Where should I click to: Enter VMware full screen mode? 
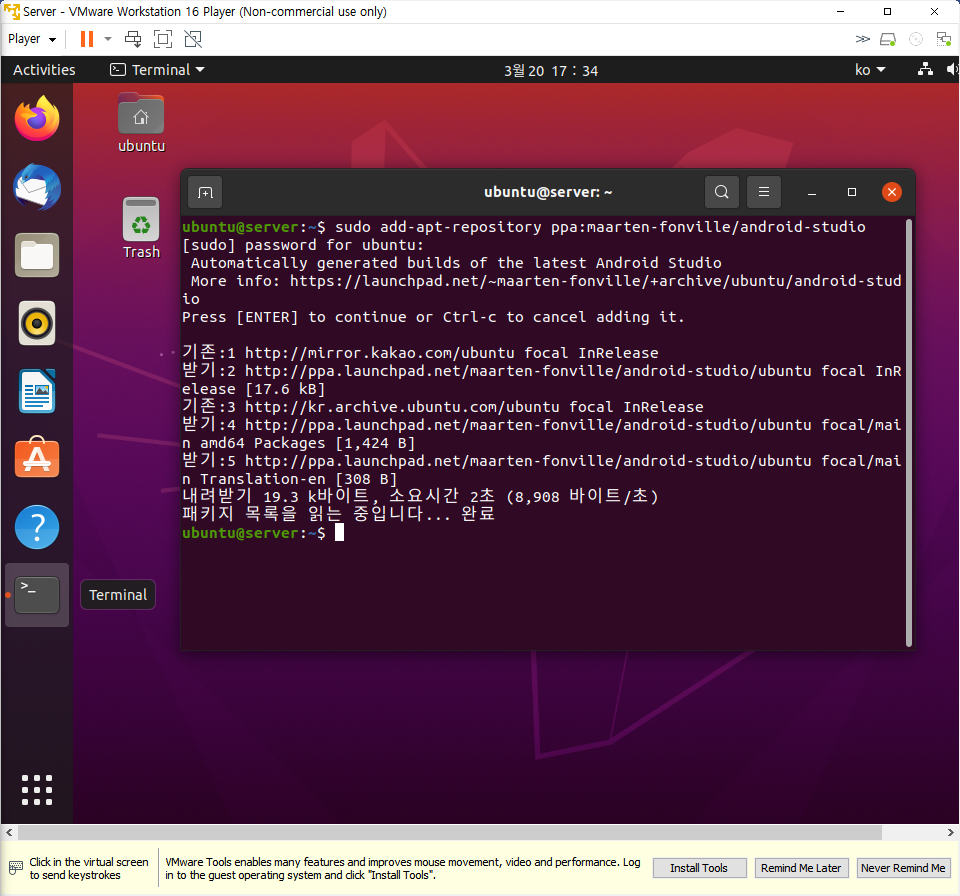(163, 39)
